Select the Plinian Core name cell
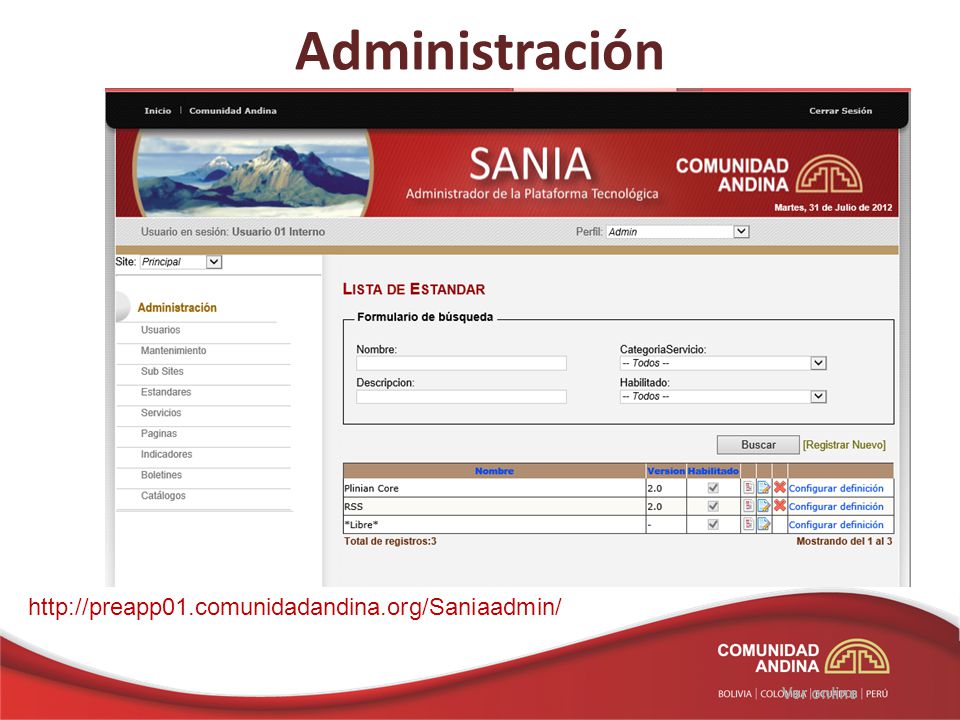This screenshot has height=720, width=960. (494, 488)
